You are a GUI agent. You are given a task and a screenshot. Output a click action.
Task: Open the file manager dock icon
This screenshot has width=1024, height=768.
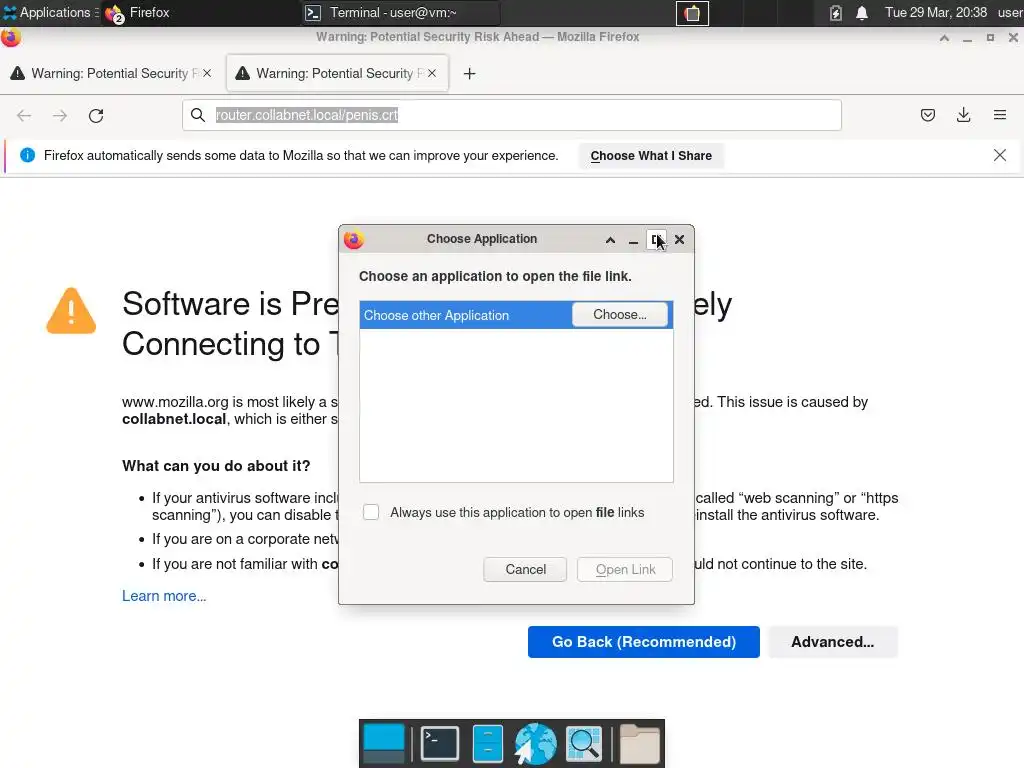[487, 743]
